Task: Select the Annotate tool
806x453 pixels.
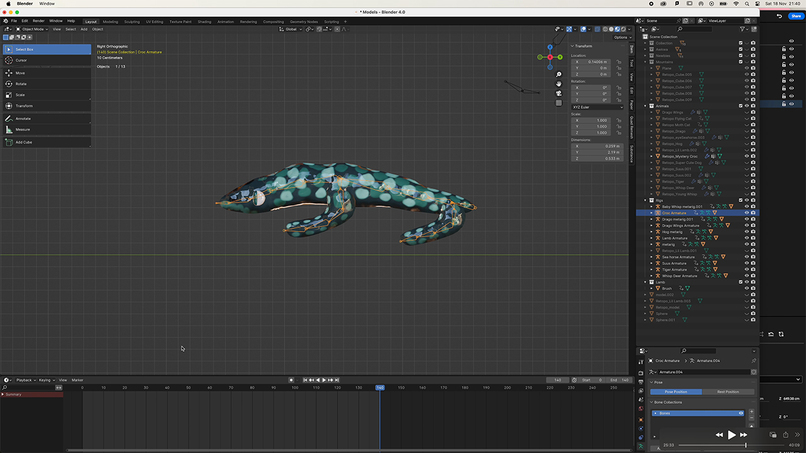Action: tap(23, 118)
